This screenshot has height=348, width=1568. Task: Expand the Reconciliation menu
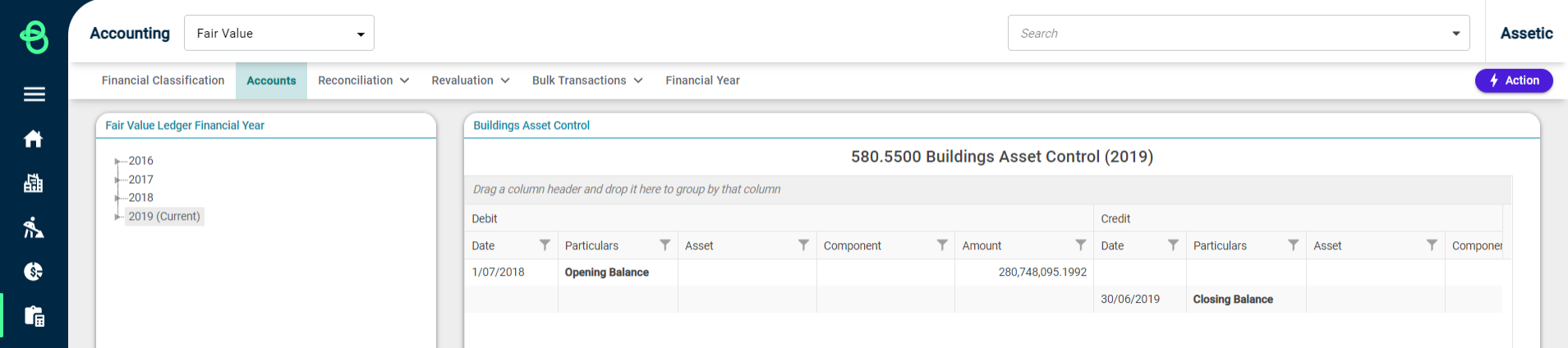pos(363,80)
